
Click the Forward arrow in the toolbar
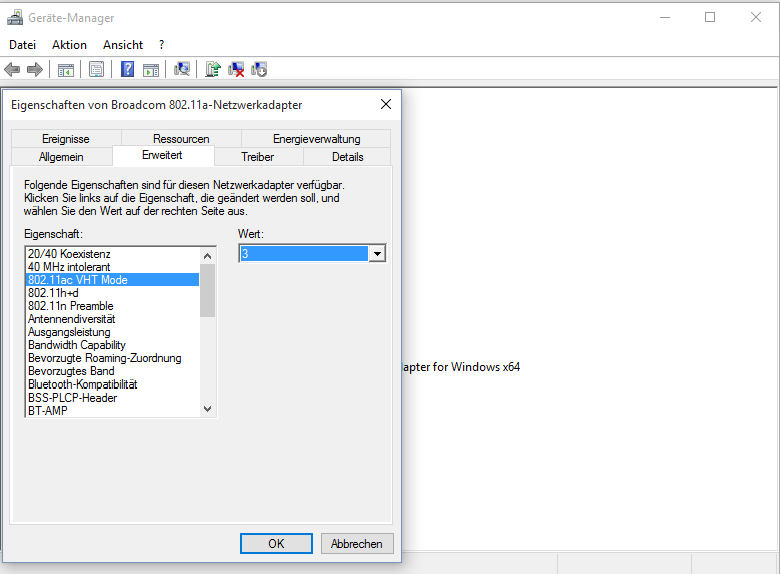35,69
